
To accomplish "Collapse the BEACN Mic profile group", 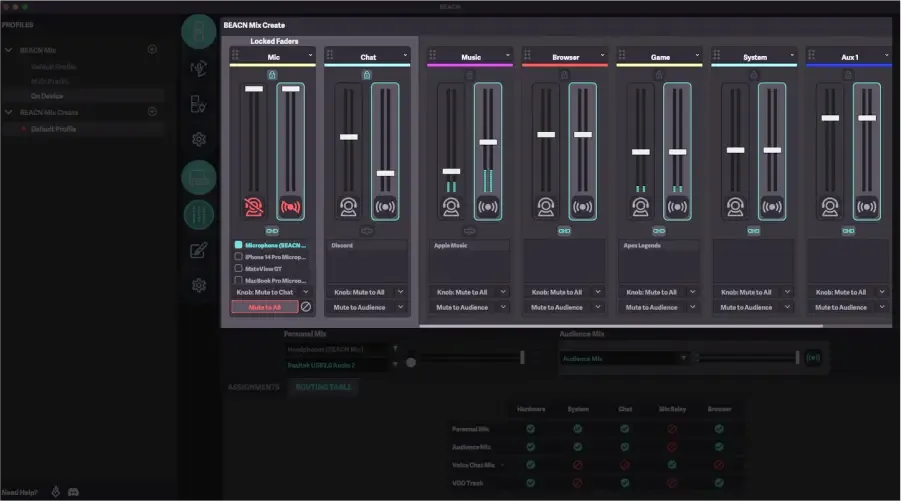I will (9, 50).
